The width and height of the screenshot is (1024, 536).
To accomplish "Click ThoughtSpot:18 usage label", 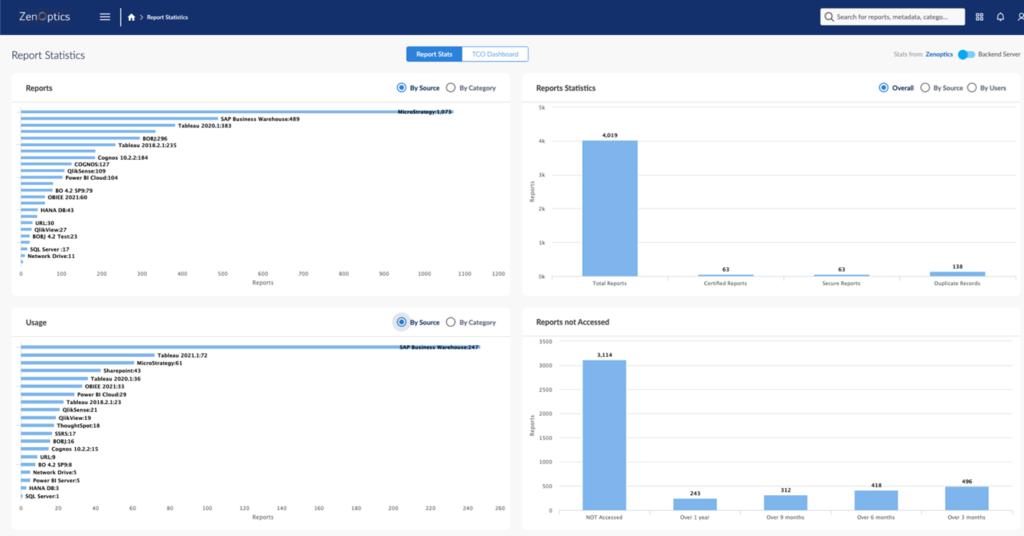I will (78, 426).
